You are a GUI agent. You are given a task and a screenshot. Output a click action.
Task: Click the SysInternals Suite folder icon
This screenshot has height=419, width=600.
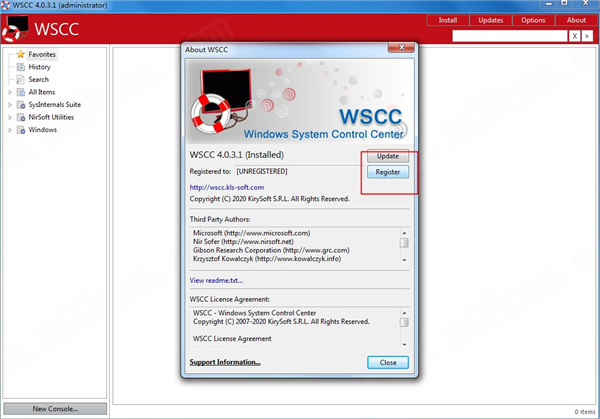pos(21,105)
